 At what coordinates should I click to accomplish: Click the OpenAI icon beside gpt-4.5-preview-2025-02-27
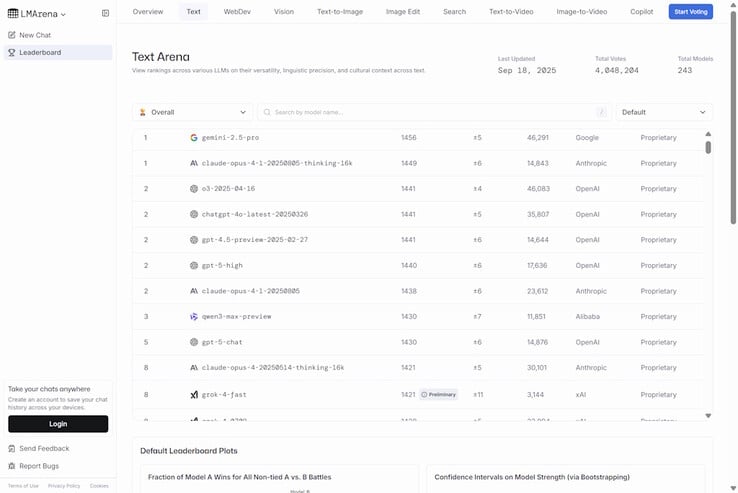coord(193,240)
